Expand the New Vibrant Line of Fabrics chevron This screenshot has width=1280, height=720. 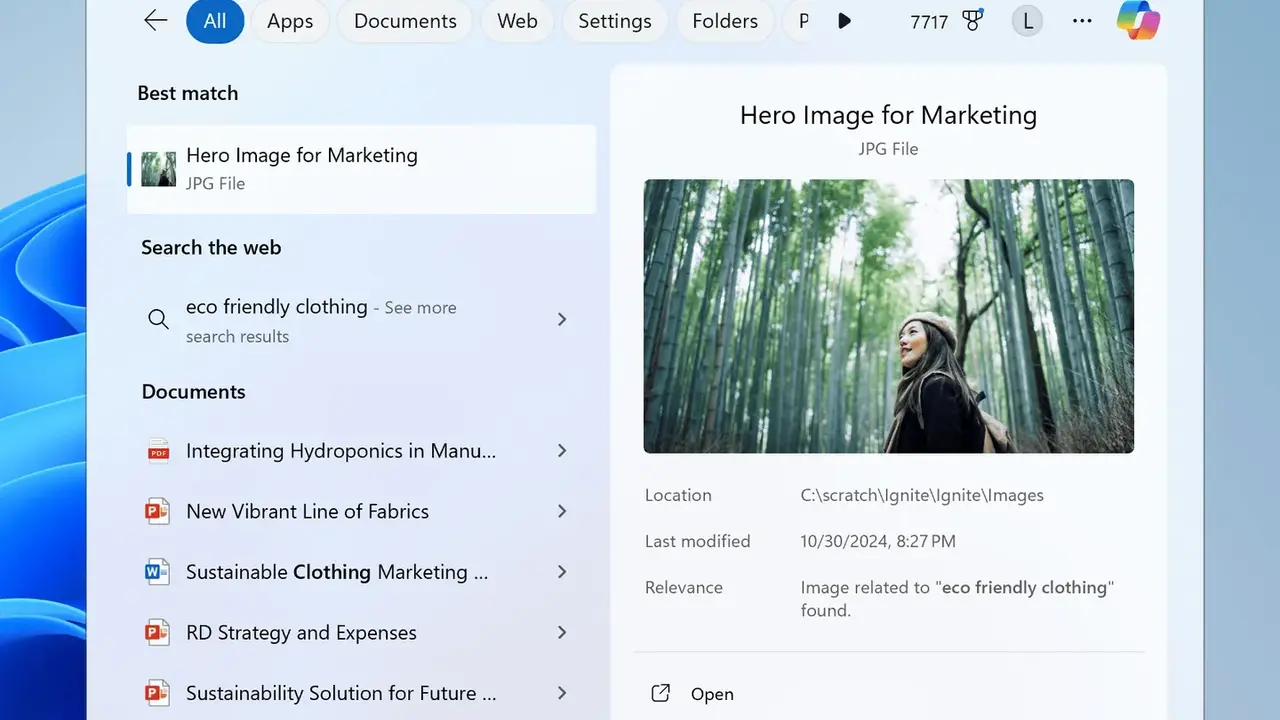tap(562, 511)
